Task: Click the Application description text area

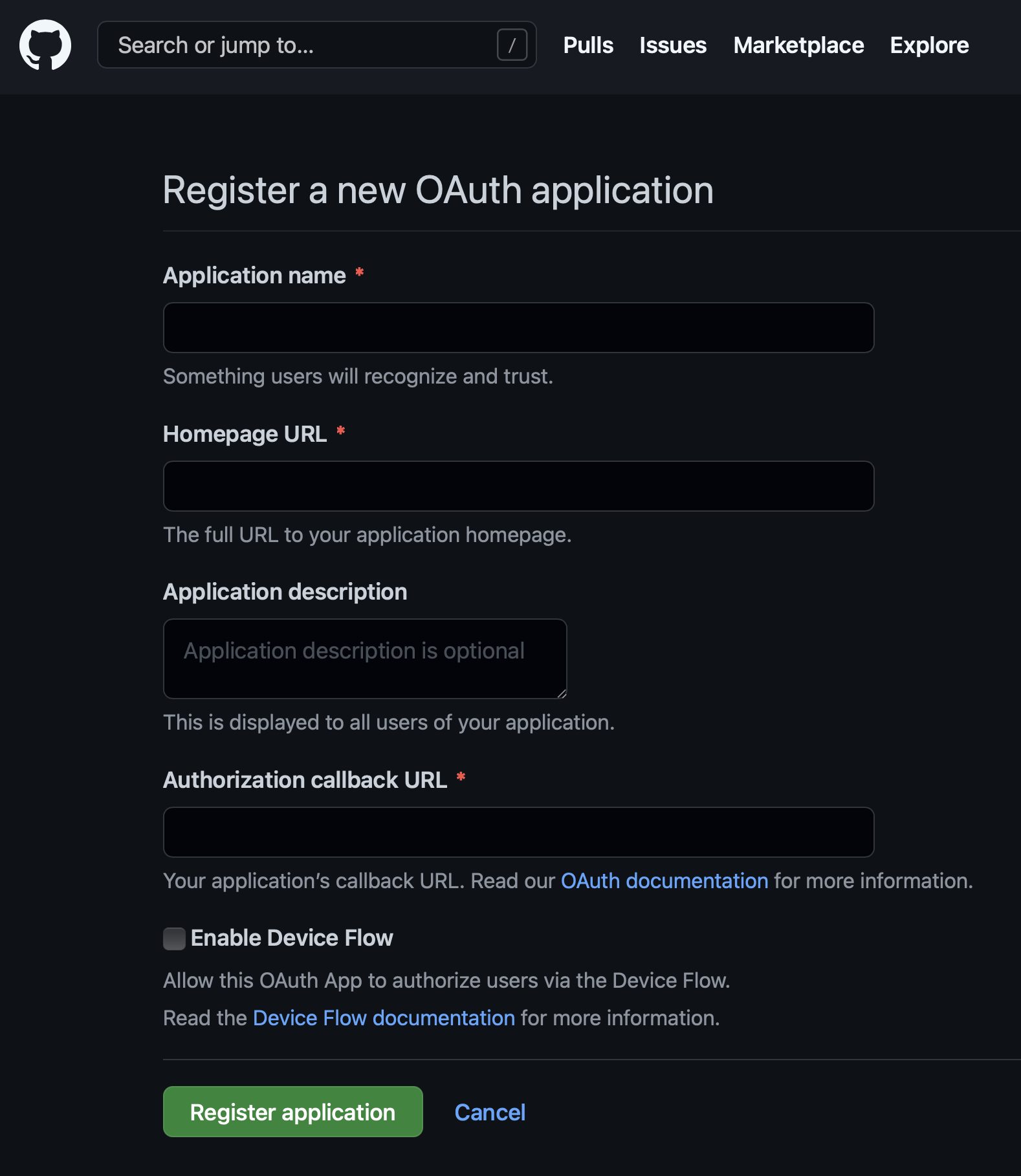Action: coord(364,659)
